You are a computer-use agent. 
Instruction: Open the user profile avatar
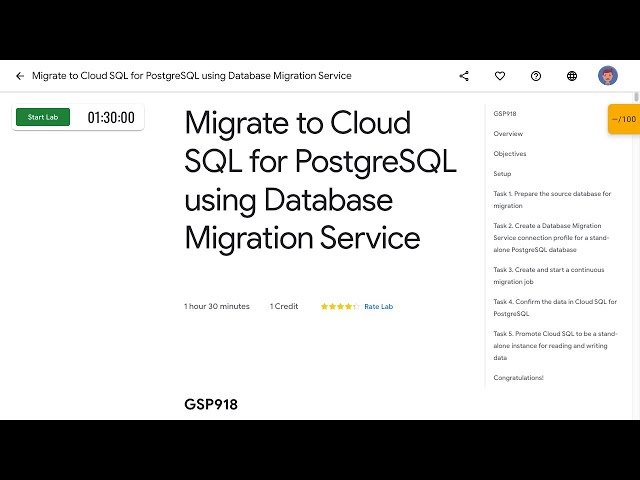(608, 76)
